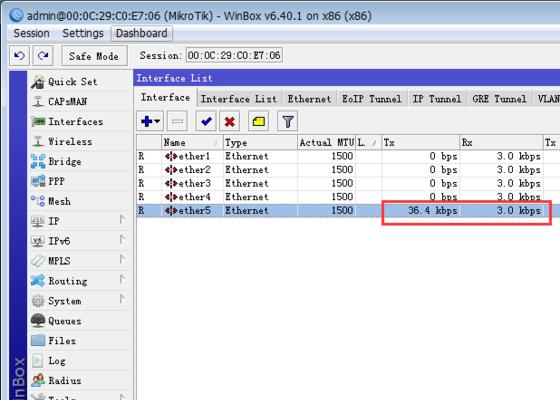Open the Dashboard menu
560x400 pixels.
click(x=142, y=33)
